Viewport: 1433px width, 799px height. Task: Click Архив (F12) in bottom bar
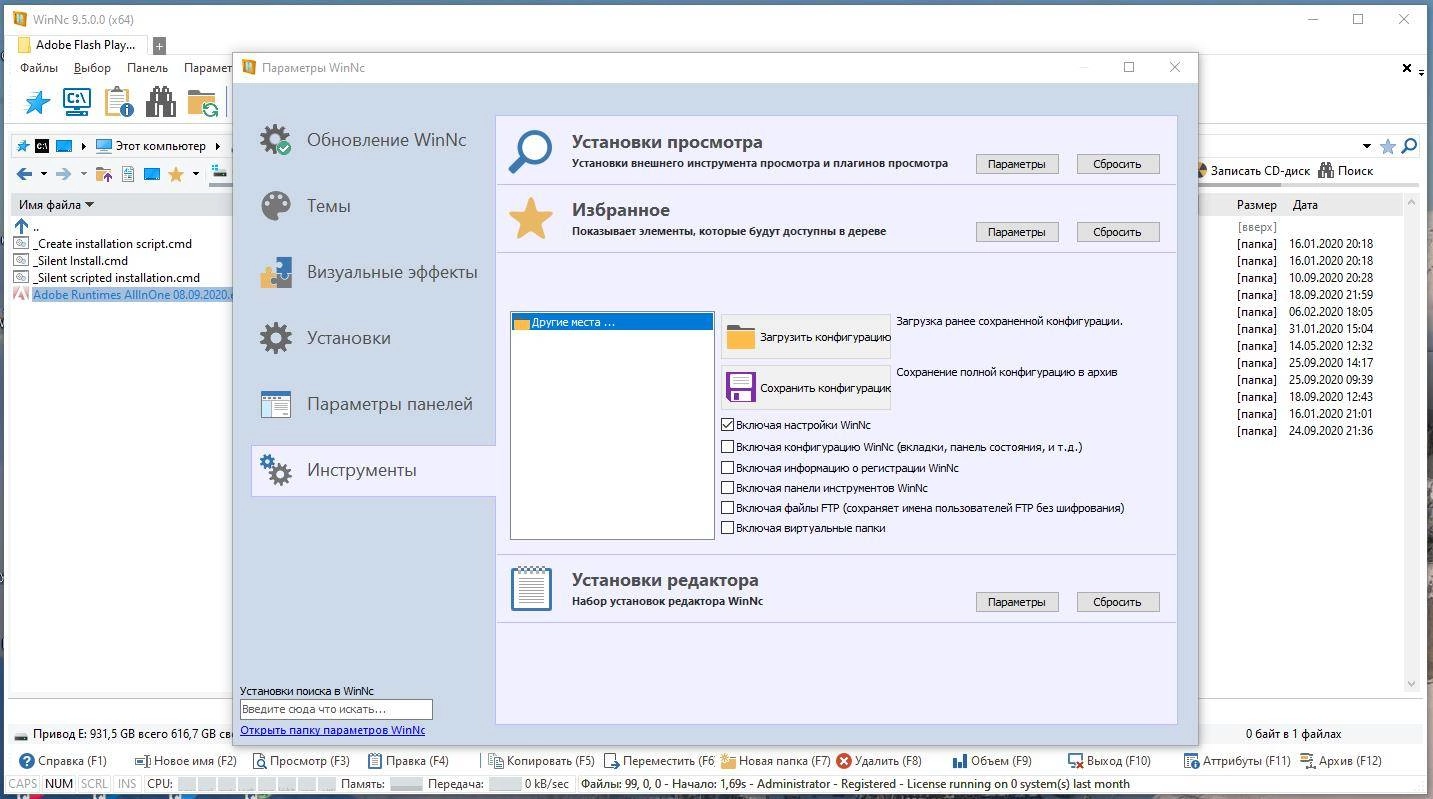click(x=1340, y=761)
